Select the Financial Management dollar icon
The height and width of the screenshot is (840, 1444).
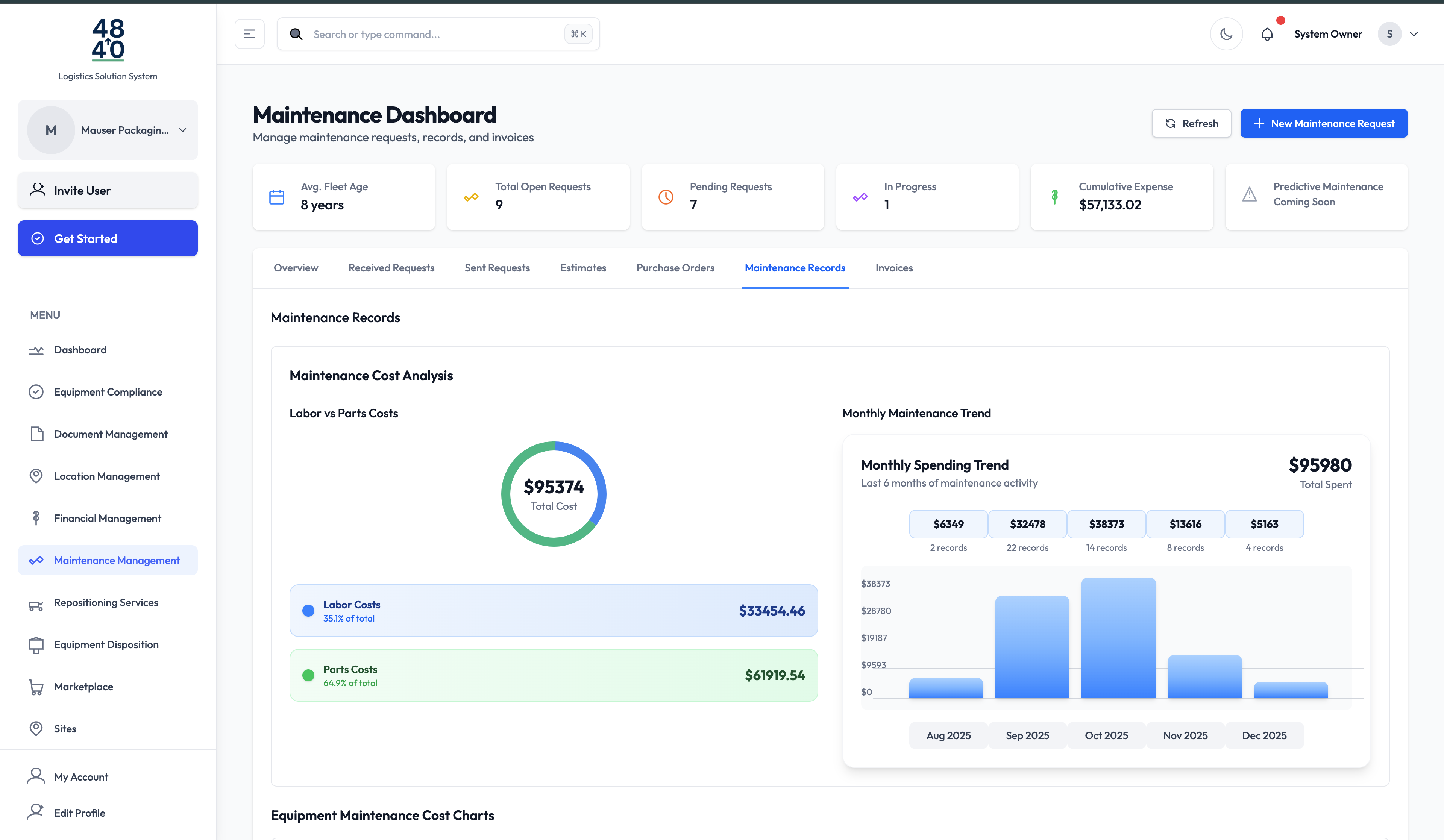pyautogui.click(x=36, y=517)
